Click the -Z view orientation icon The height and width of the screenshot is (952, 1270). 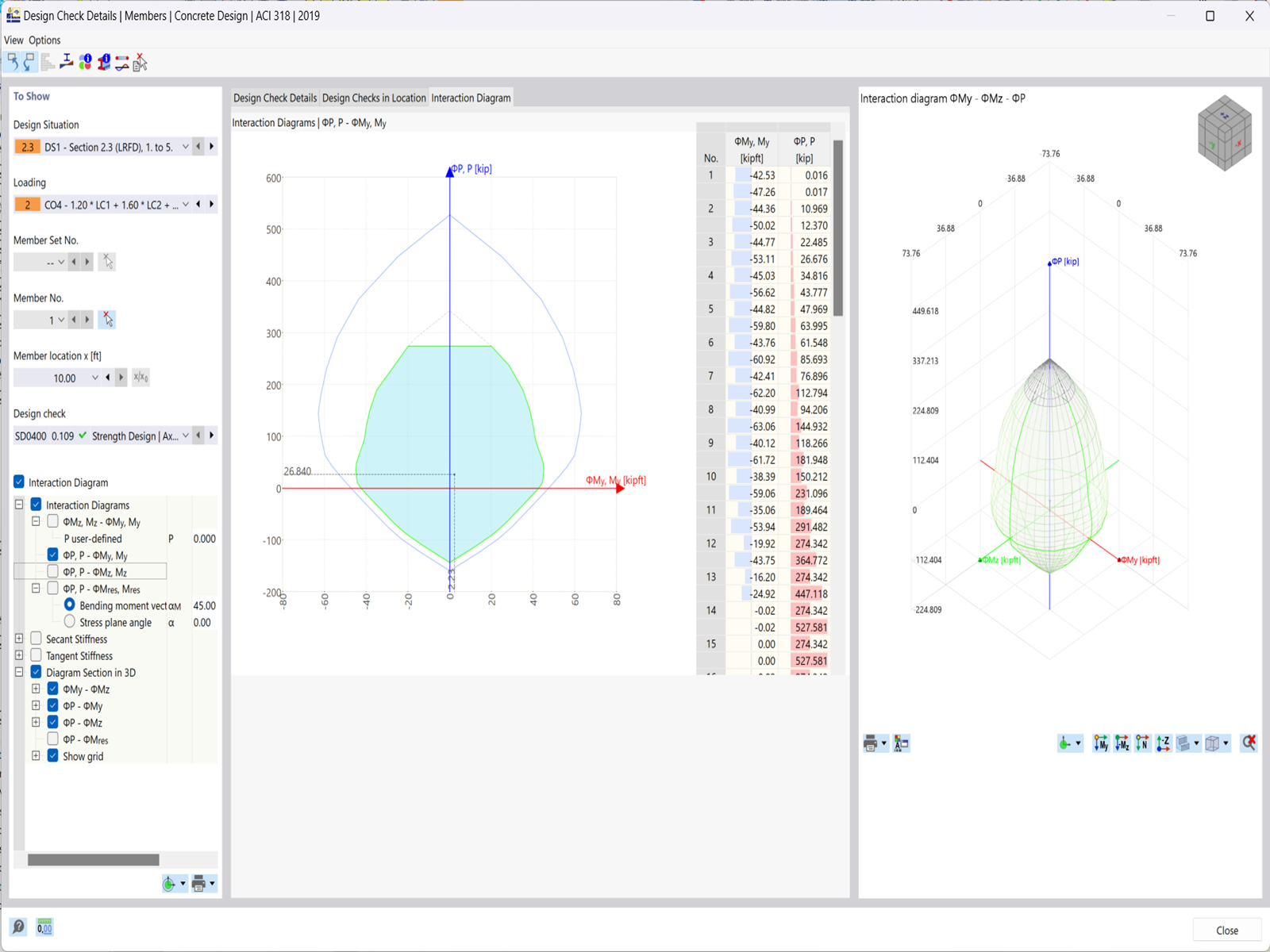[x=1164, y=743]
